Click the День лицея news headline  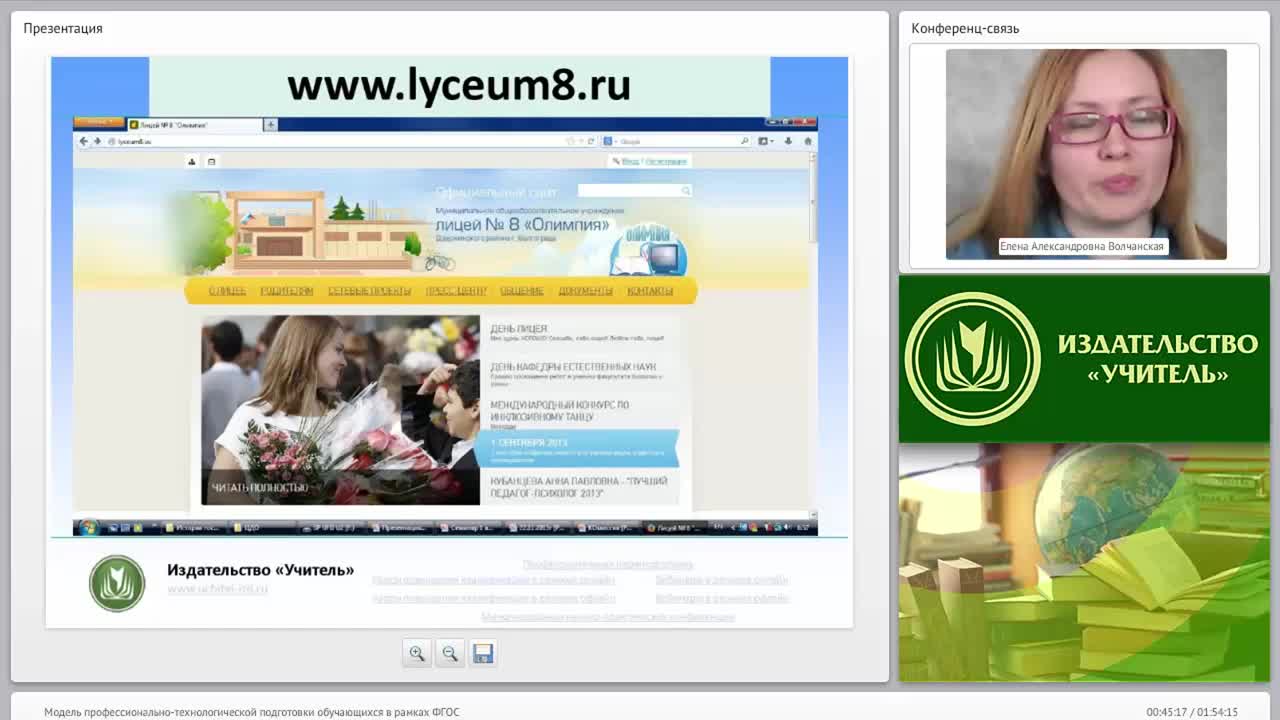click(x=519, y=329)
